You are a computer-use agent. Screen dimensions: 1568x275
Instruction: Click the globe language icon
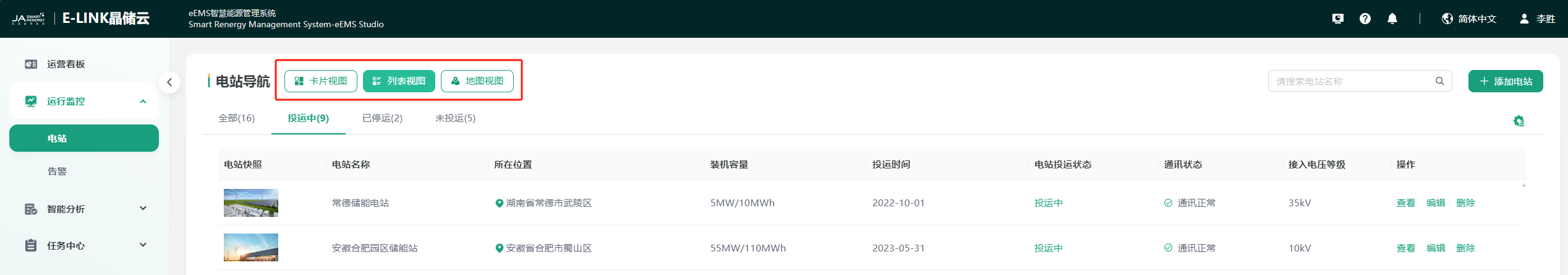pyautogui.click(x=1447, y=19)
